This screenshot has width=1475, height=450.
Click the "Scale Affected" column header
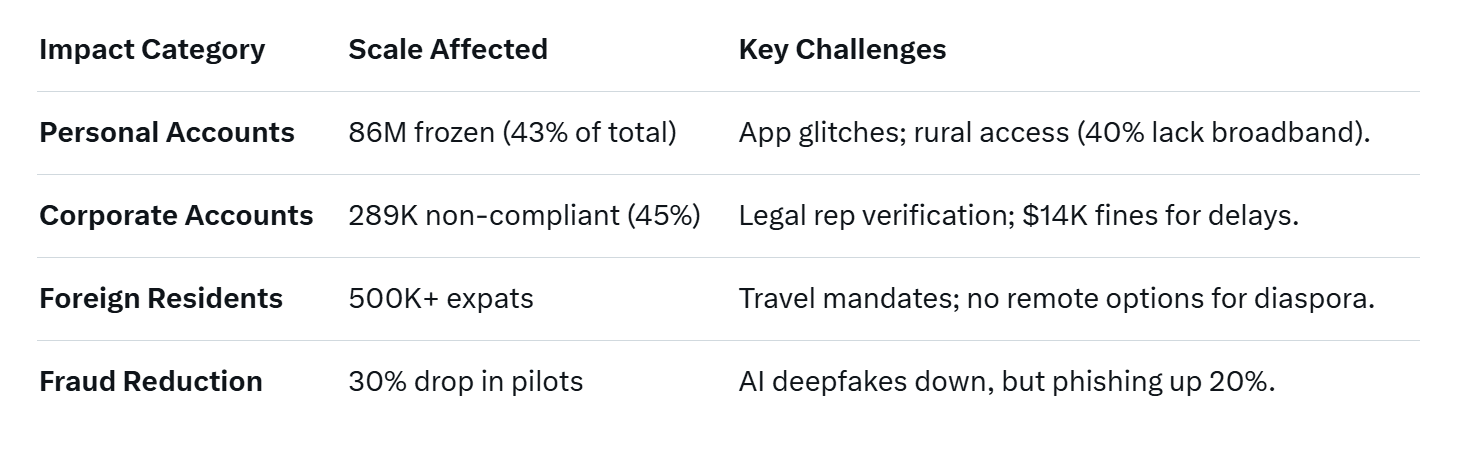coord(447,50)
